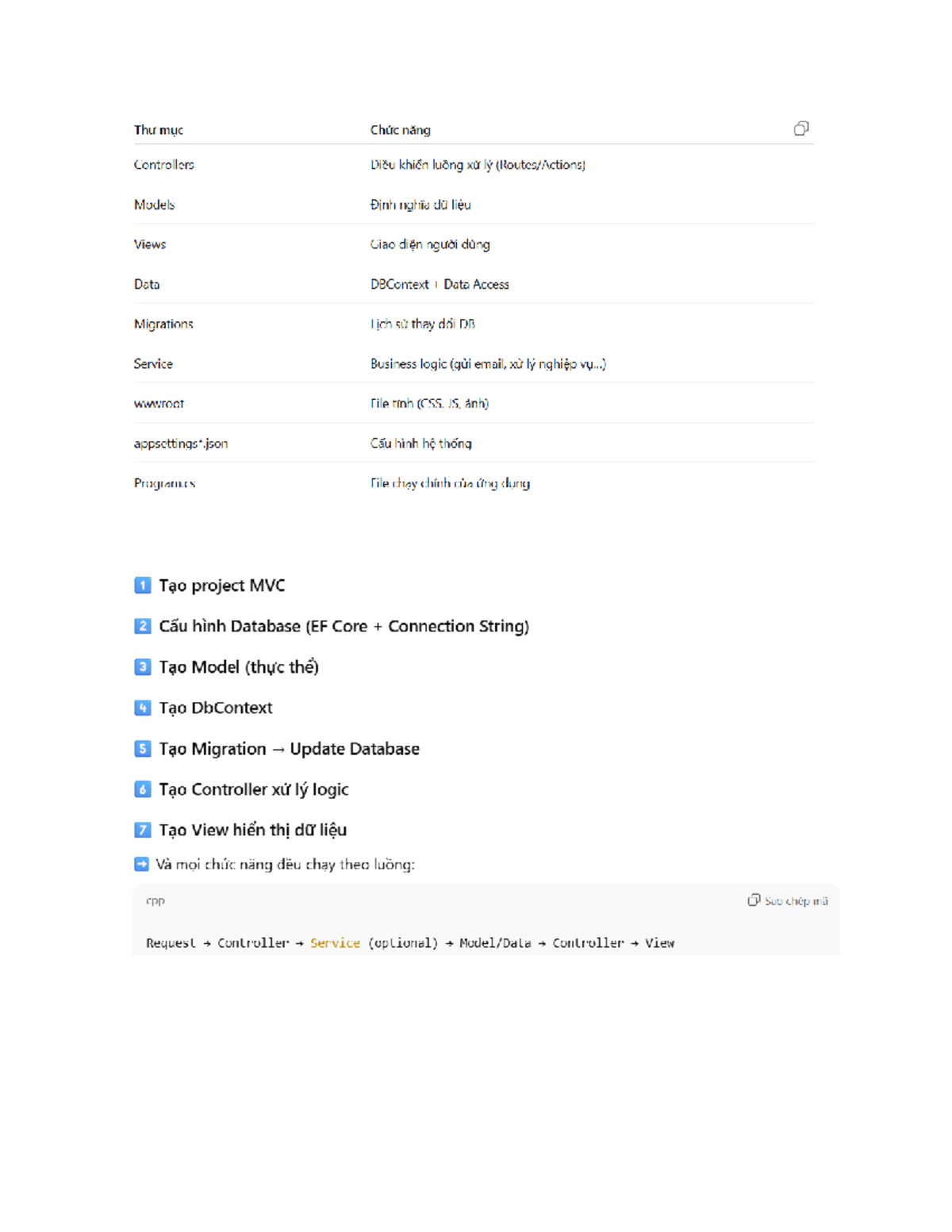The image size is (952, 1232).
Task: Click the number 5 badge before Tạo Migration
Action: pos(143,749)
